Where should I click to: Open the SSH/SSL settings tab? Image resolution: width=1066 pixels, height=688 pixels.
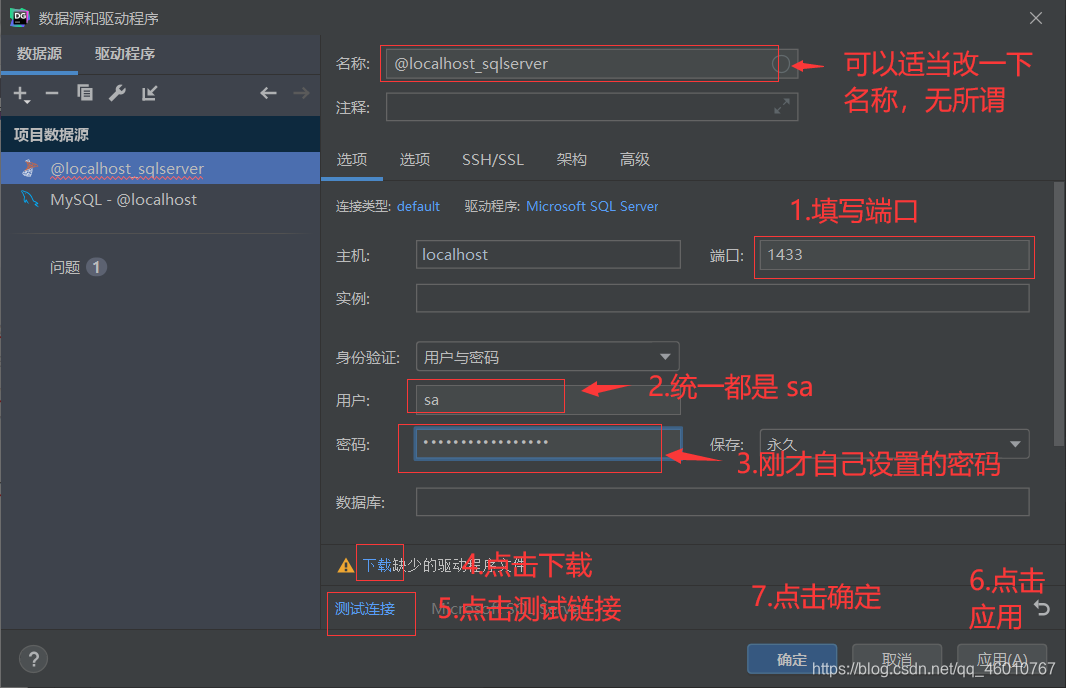tap(492, 158)
